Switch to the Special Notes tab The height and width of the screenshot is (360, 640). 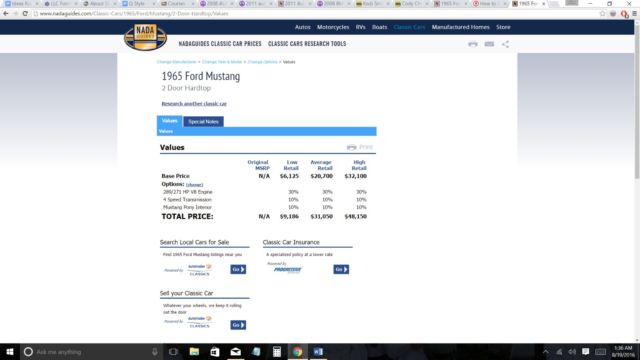(203, 122)
